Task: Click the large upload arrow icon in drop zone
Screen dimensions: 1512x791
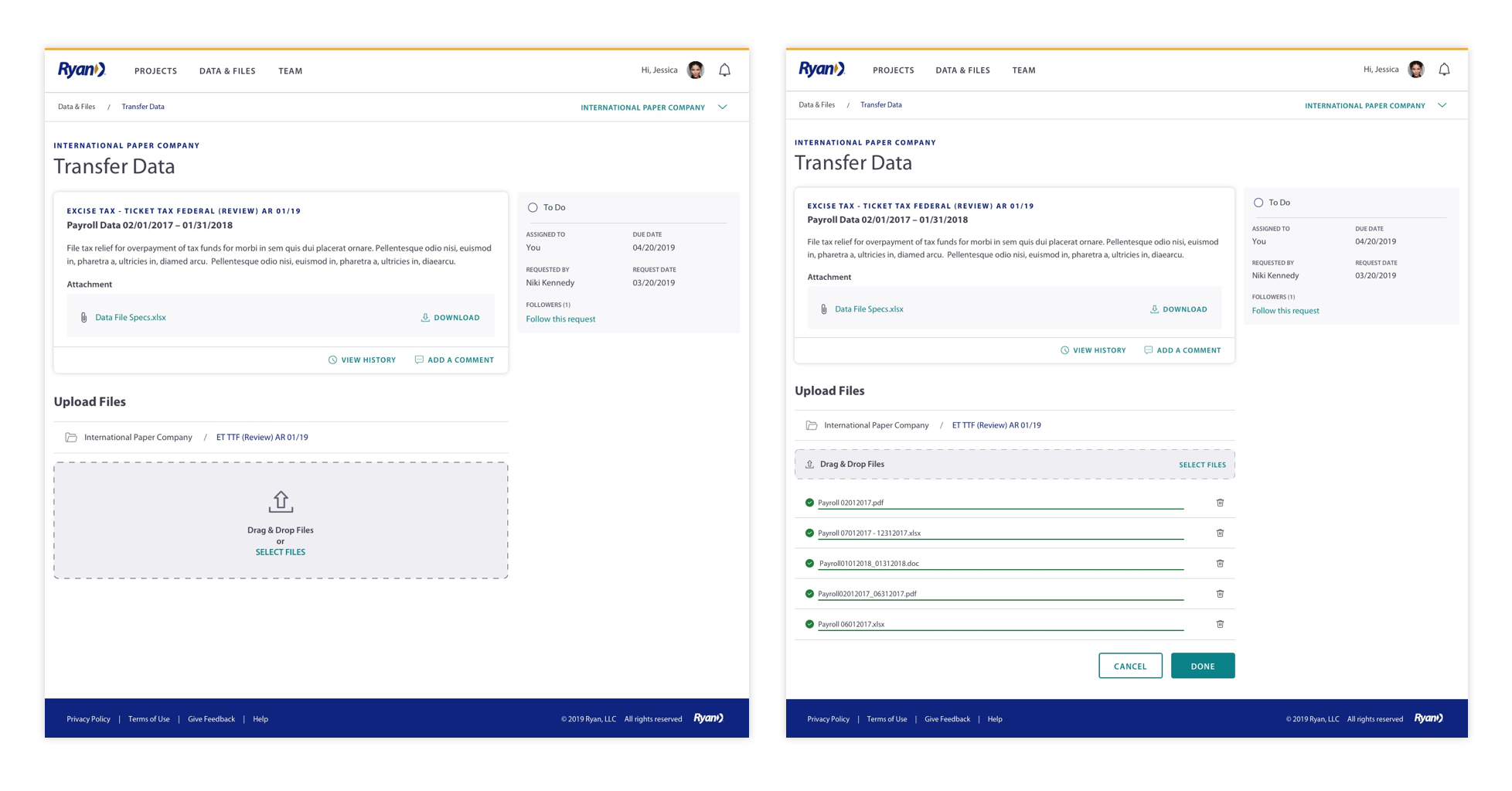Action: tap(281, 502)
